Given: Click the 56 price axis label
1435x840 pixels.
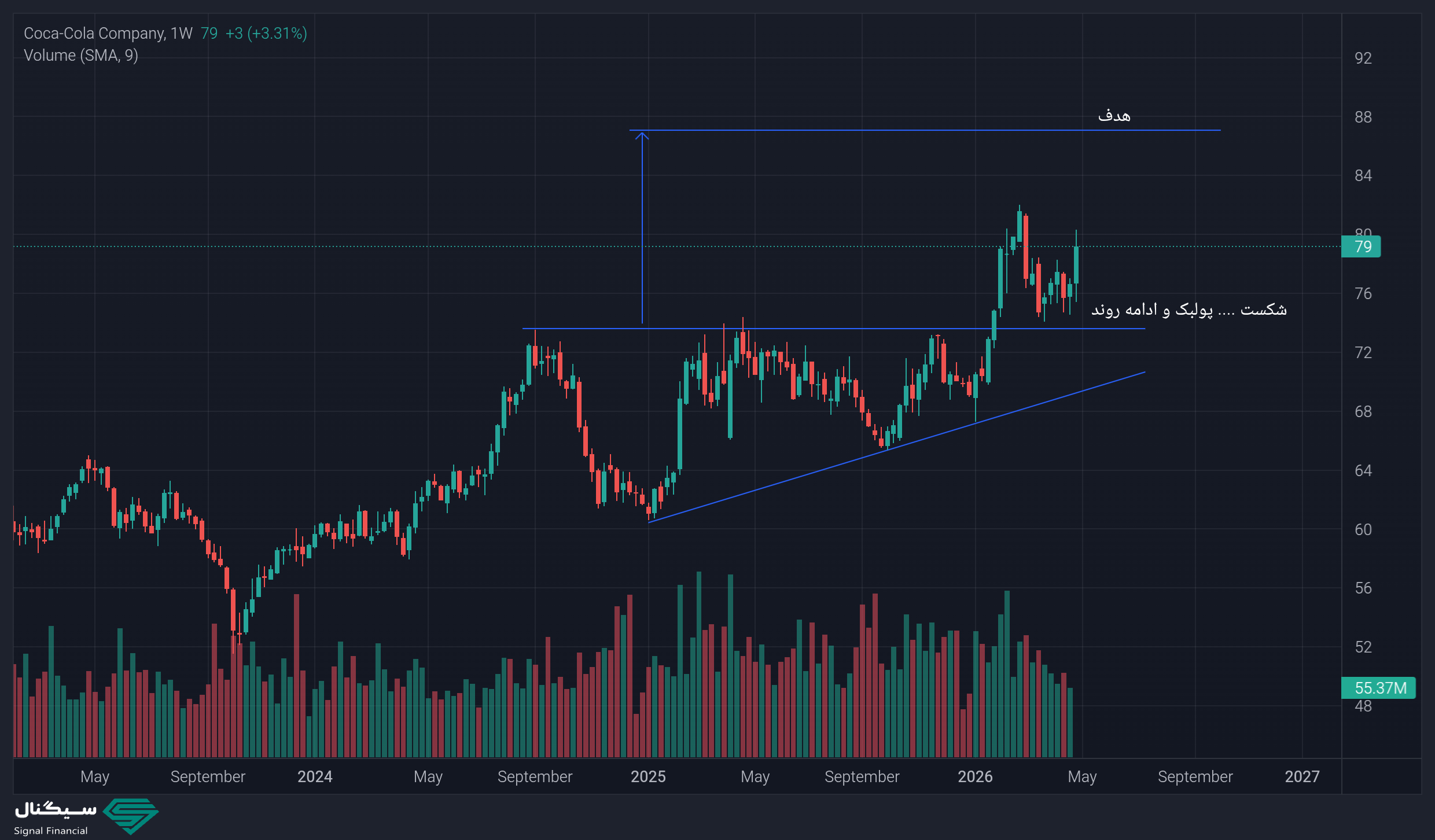Looking at the screenshot, I should coord(1363,588).
